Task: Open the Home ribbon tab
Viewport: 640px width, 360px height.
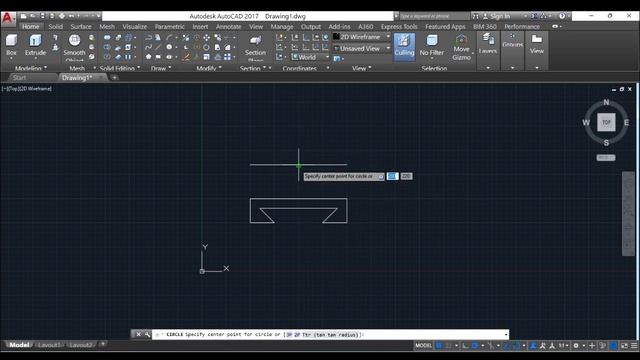Action: point(31,27)
